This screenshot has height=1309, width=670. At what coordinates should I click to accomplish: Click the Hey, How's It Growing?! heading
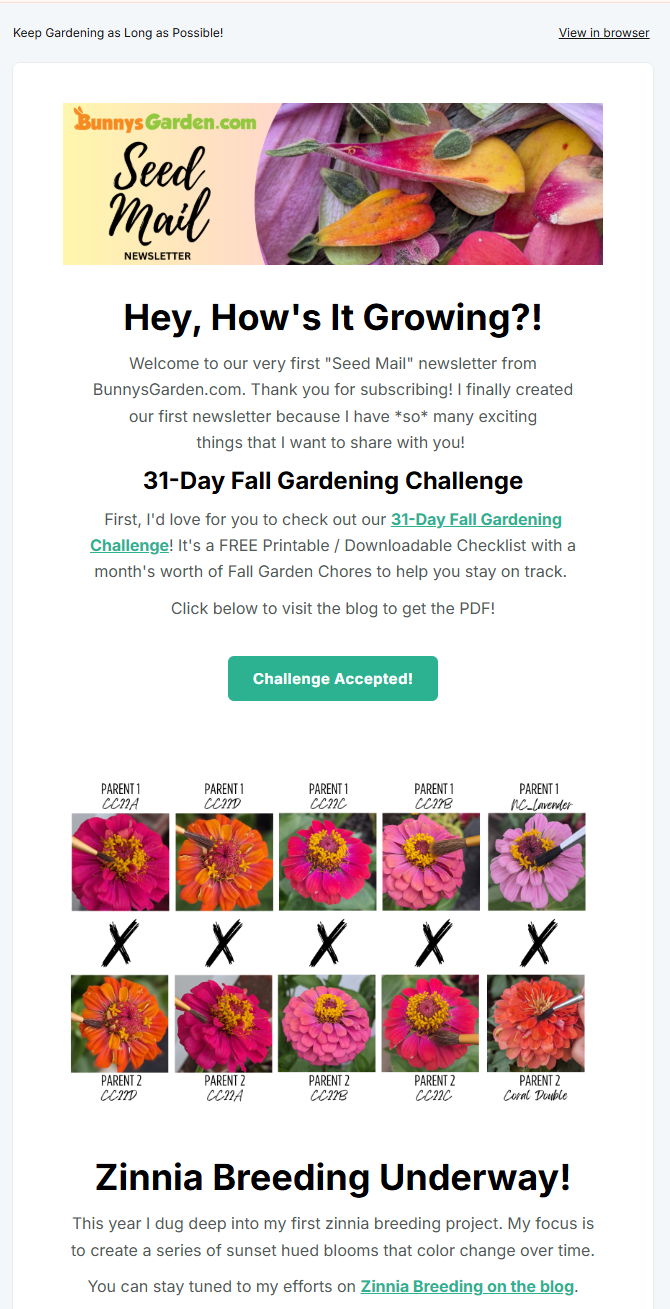pos(333,318)
